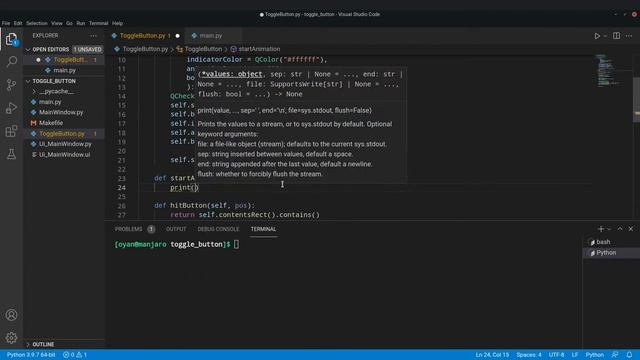Image resolution: width=640 pixels, height=360 pixels.
Task: Open the File menu
Action: 6,23
